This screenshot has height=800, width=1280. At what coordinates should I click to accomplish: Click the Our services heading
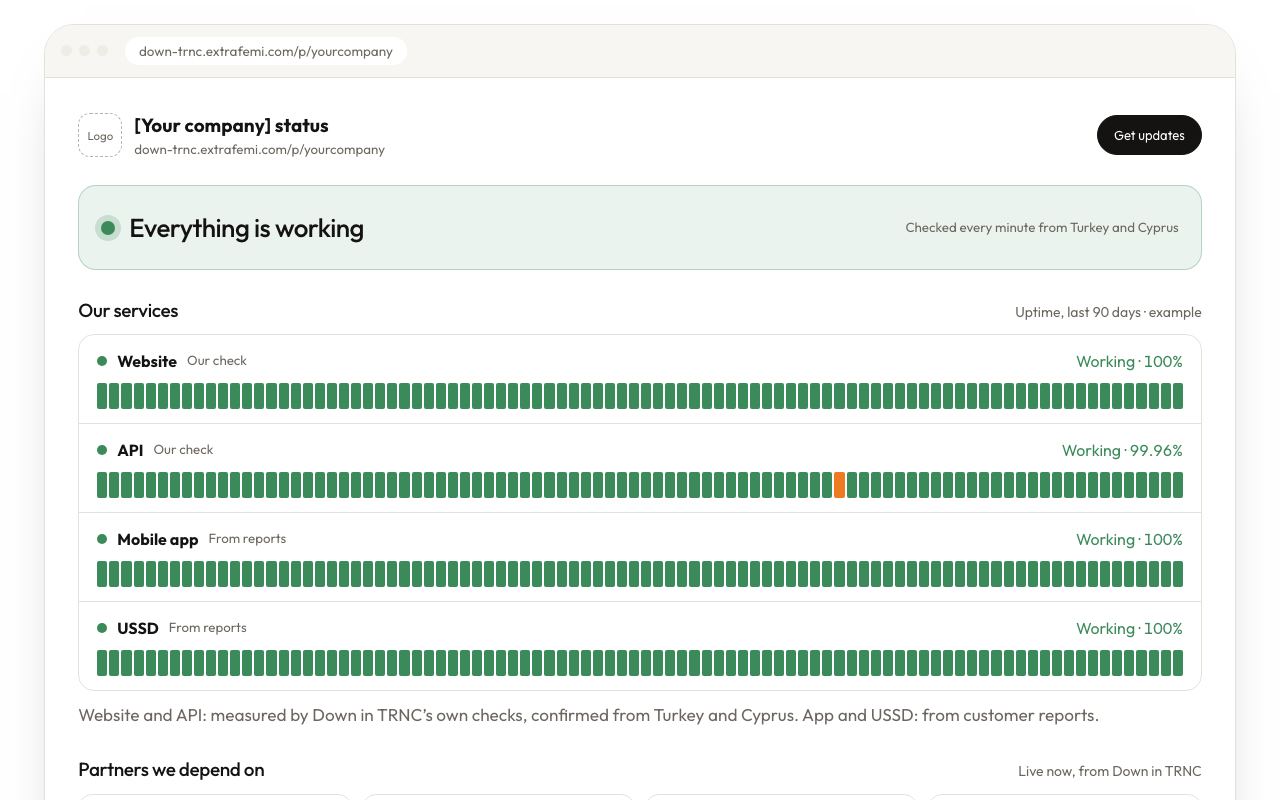(128, 311)
